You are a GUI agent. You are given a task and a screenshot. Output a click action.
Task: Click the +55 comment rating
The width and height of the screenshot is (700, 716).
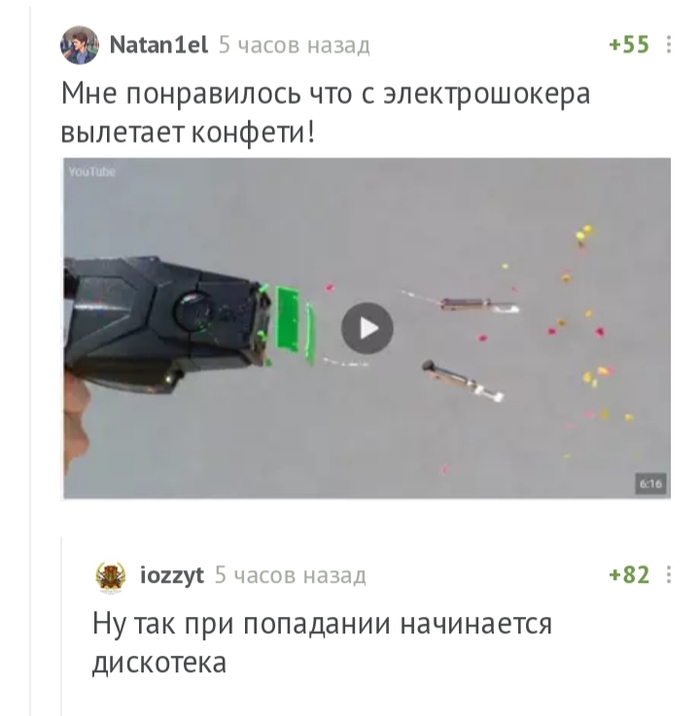click(x=629, y=45)
